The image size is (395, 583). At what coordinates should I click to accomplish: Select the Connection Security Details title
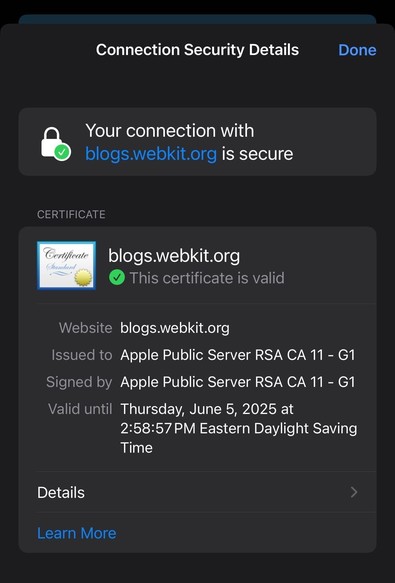[197, 50]
